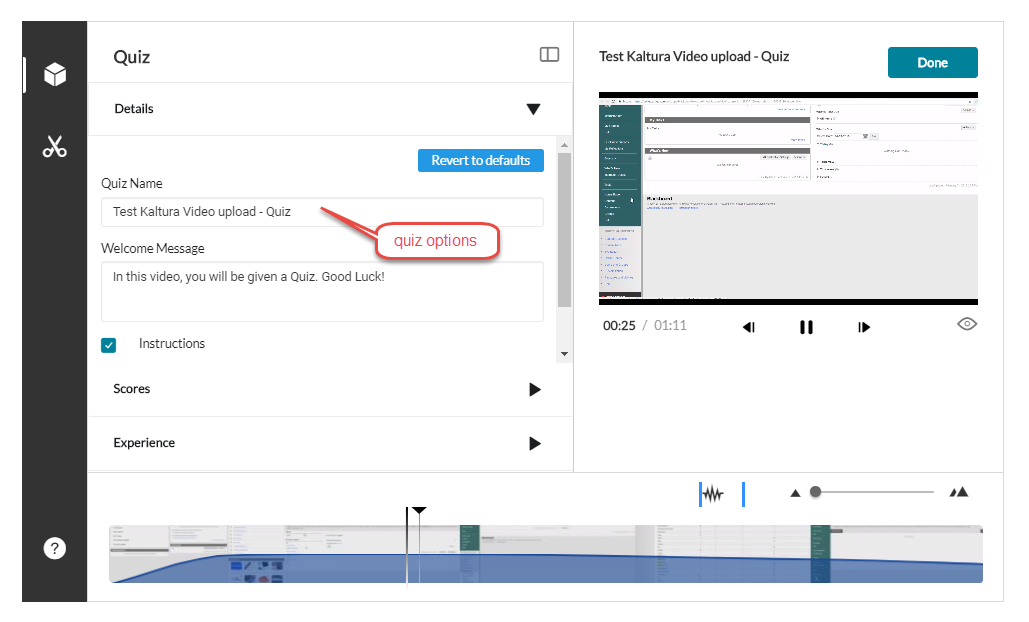Open the Quiz cube icon in sidebar

pyautogui.click(x=55, y=74)
